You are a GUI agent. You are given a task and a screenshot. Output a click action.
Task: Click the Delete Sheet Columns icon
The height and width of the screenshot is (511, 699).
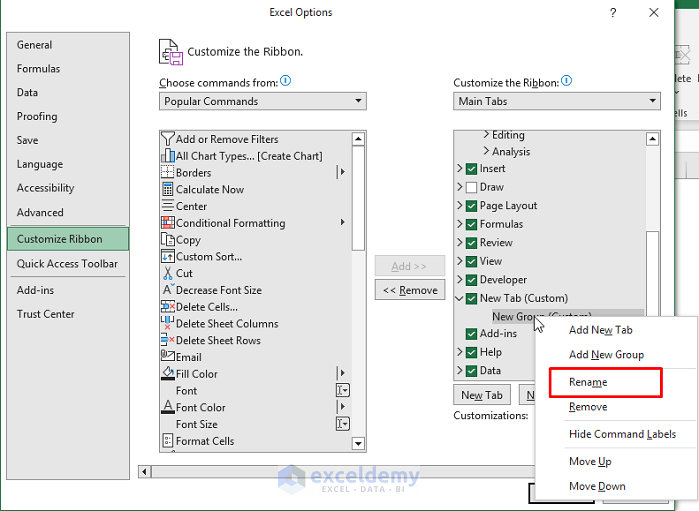(167, 323)
